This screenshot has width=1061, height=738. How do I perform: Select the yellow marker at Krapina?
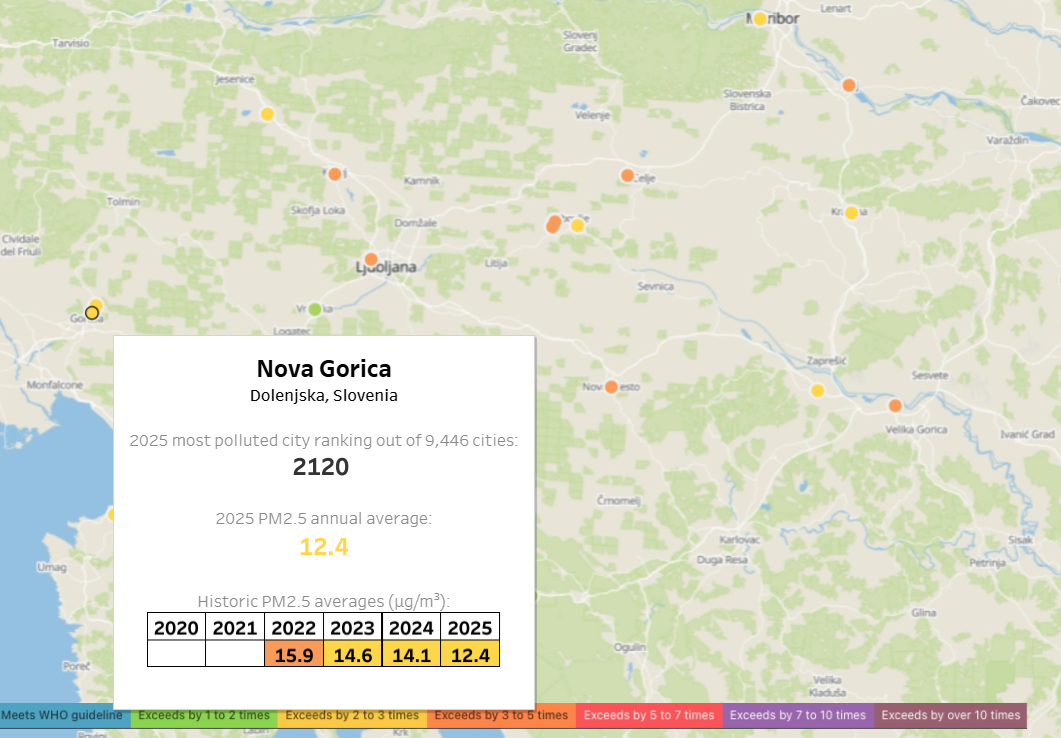(851, 213)
